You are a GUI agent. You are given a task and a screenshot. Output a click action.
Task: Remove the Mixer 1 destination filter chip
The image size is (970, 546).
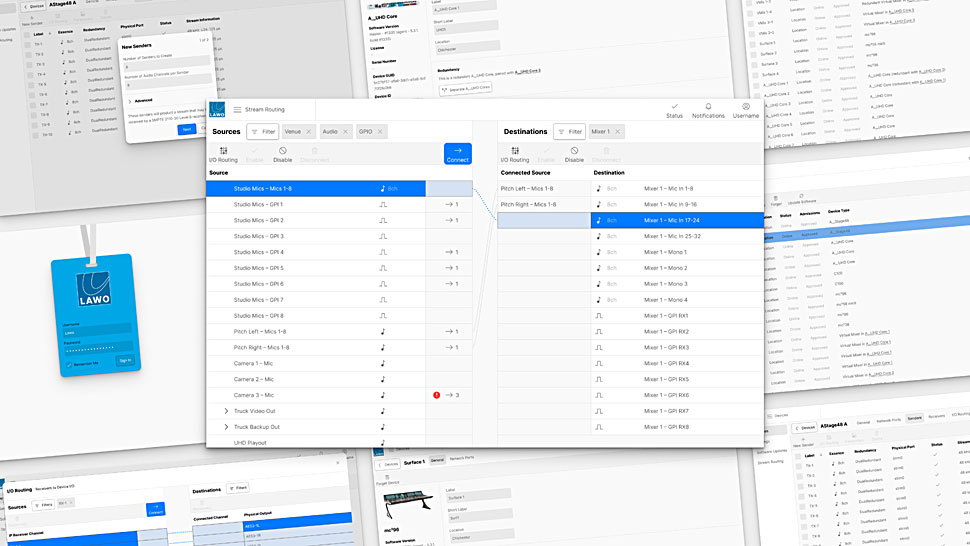617,132
